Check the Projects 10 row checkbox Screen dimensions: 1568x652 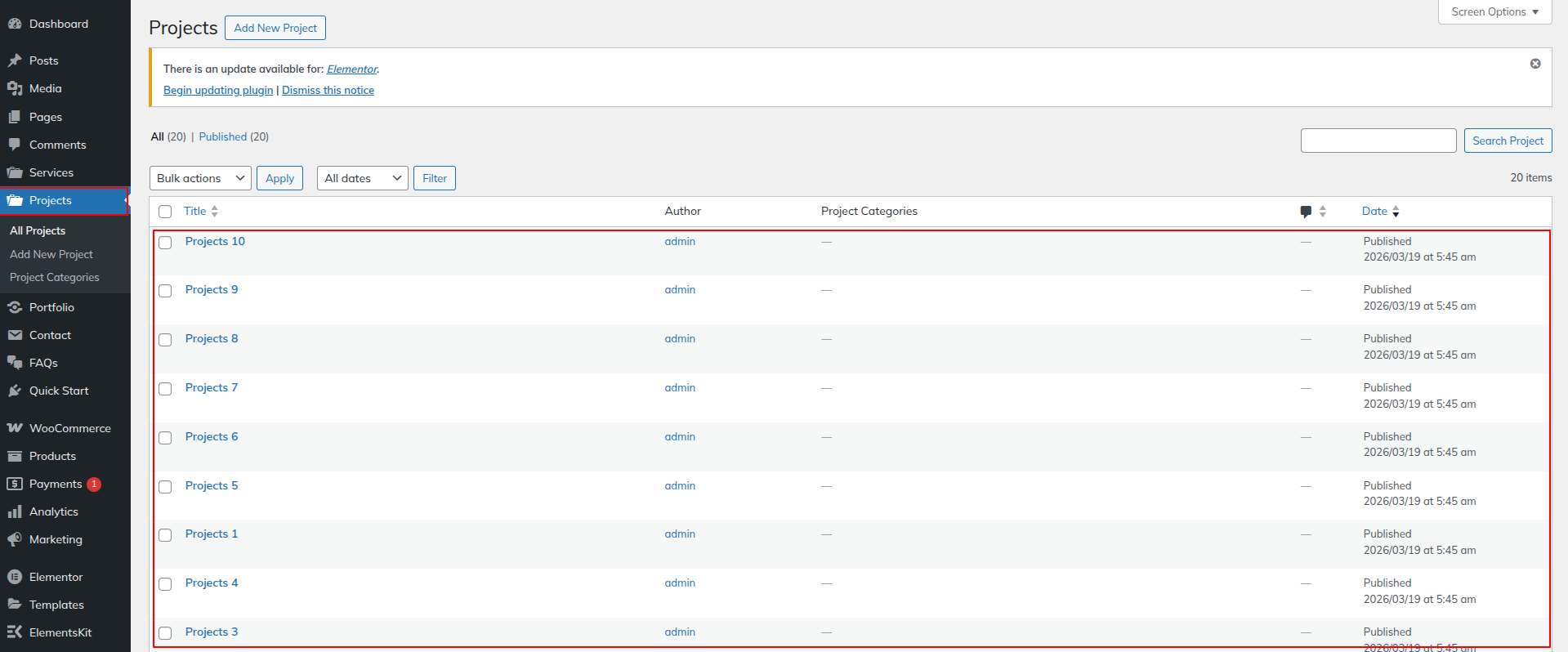pos(165,243)
